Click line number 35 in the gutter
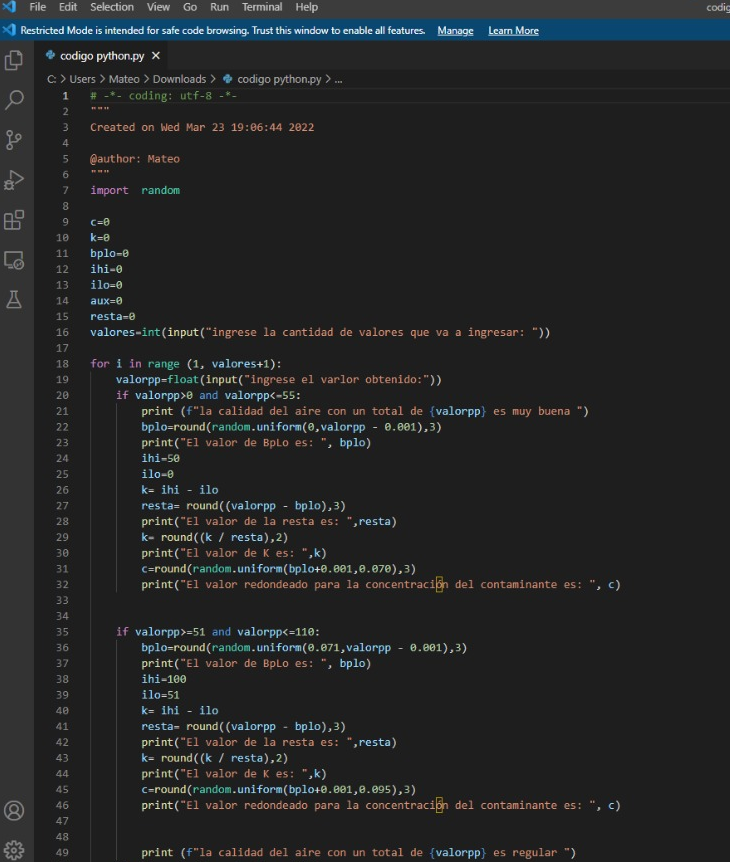730x862 pixels. coord(62,632)
